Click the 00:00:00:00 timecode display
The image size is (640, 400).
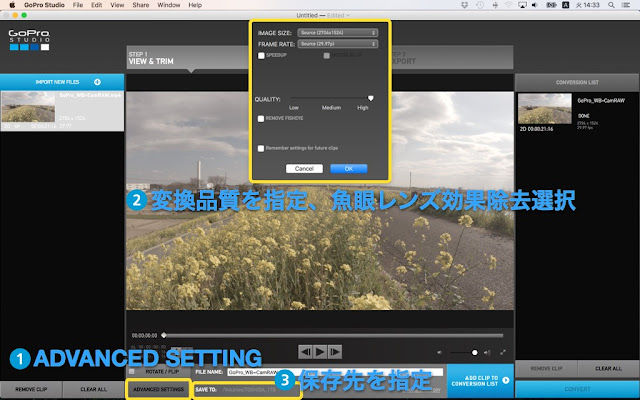144,336
